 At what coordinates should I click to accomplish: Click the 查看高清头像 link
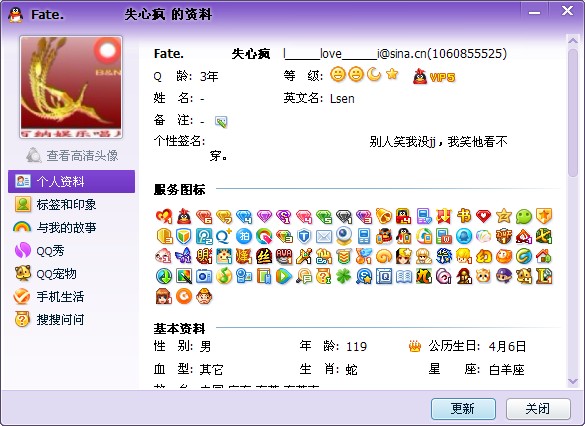coord(72,155)
